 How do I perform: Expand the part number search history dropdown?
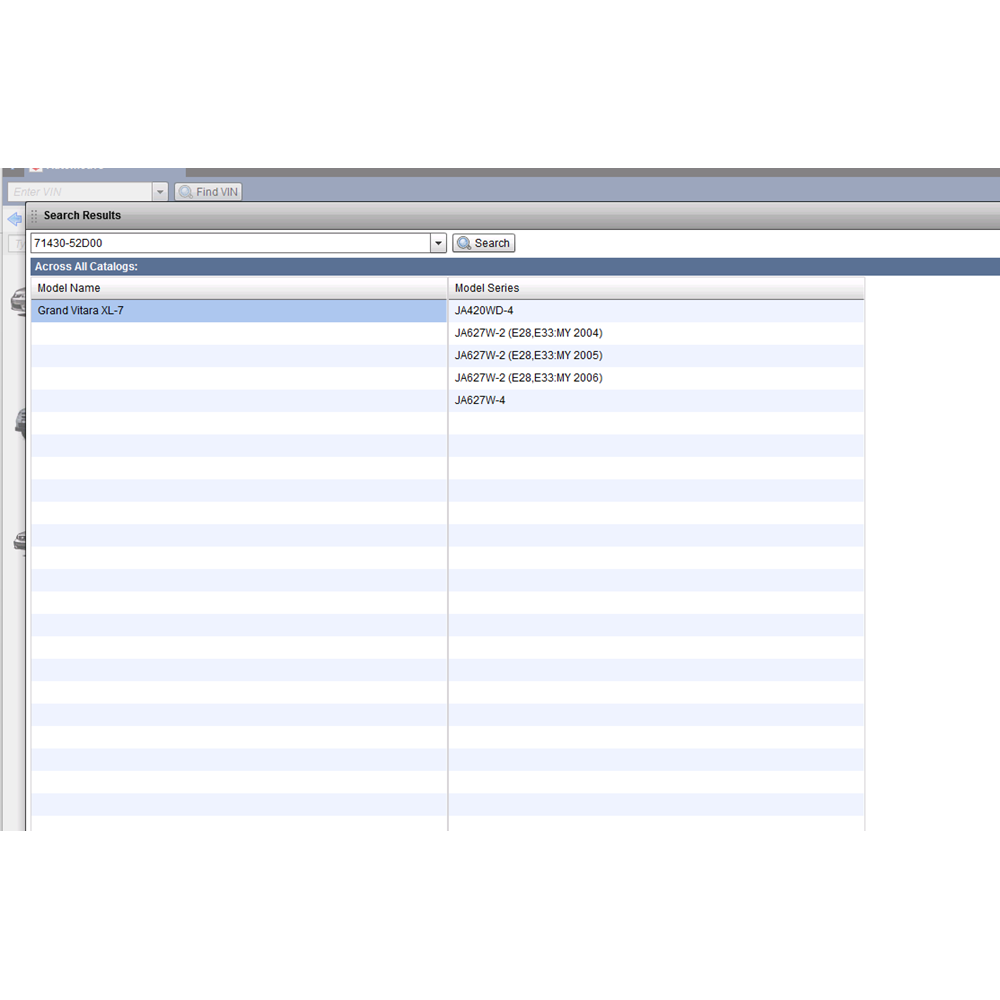(x=438, y=243)
